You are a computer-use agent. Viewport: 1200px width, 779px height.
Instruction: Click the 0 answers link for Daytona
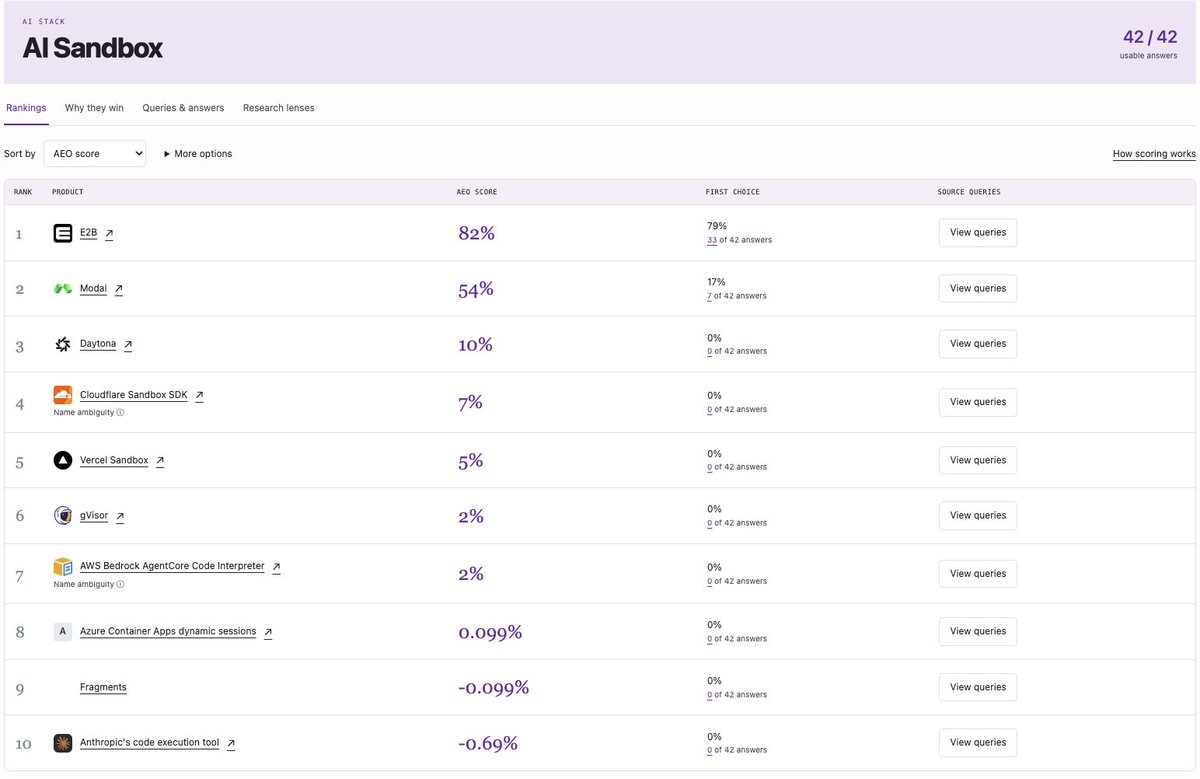[x=709, y=351]
